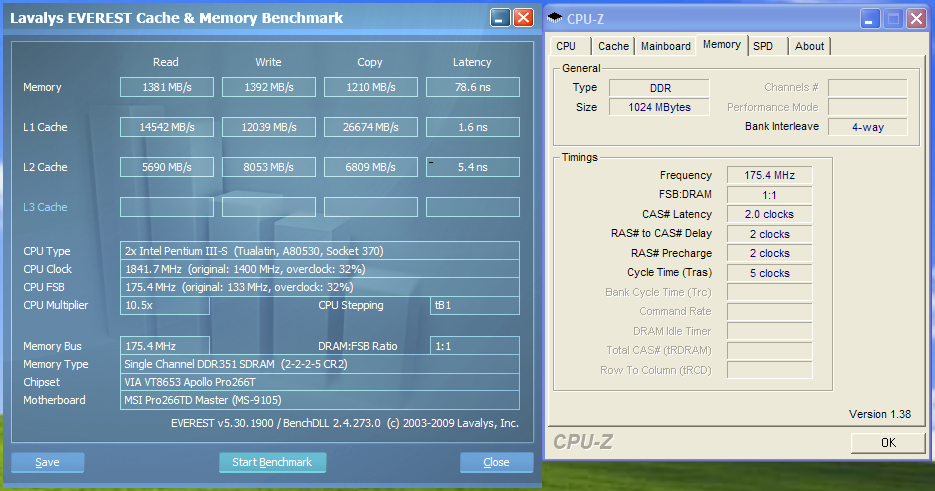Image resolution: width=935 pixels, height=491 pixels.
Task: Click the CPU Clock field 1841.7 MHz
Action: [x=320, y=269]
